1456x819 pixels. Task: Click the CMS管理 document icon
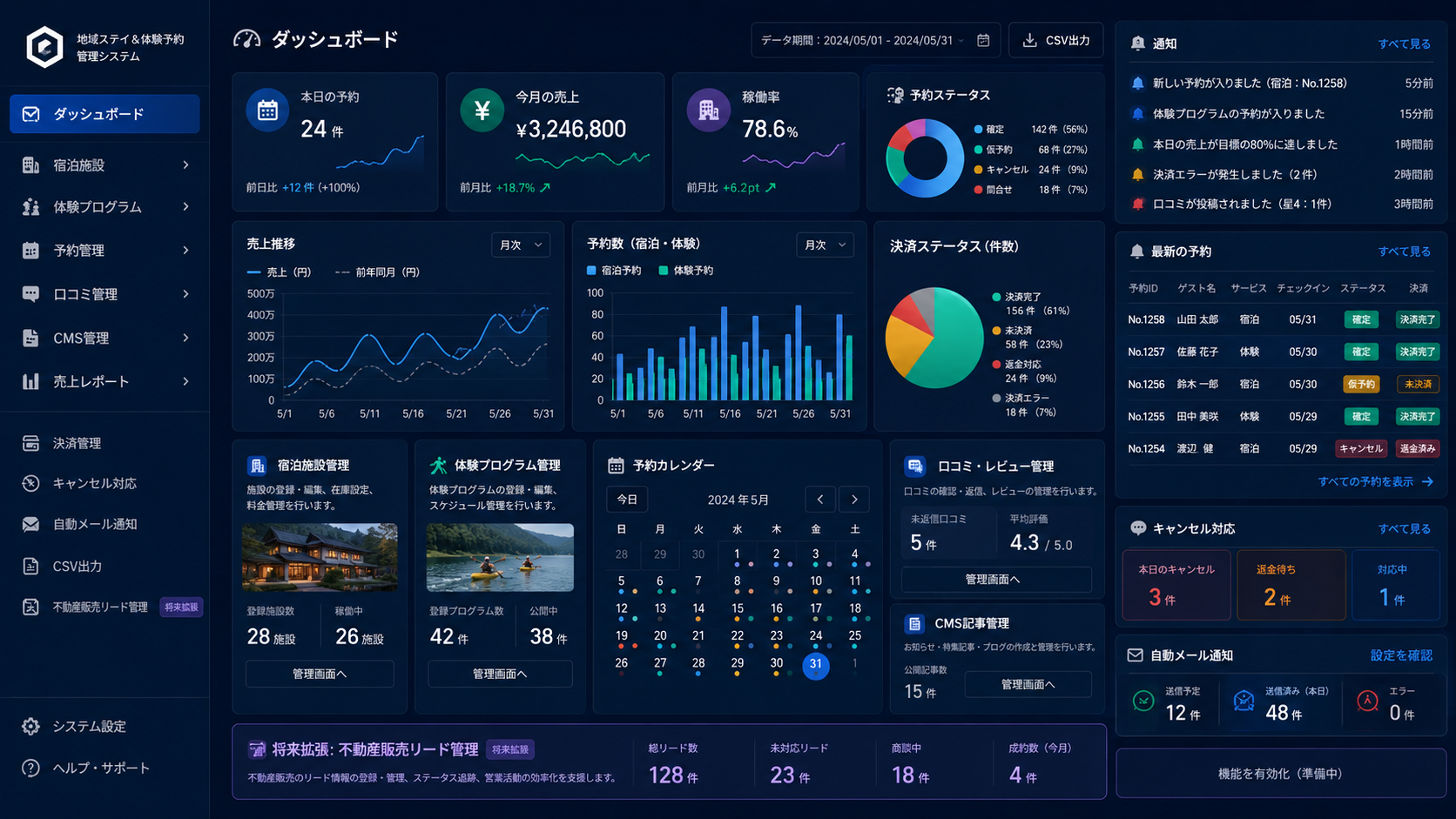tap(30, 338)
